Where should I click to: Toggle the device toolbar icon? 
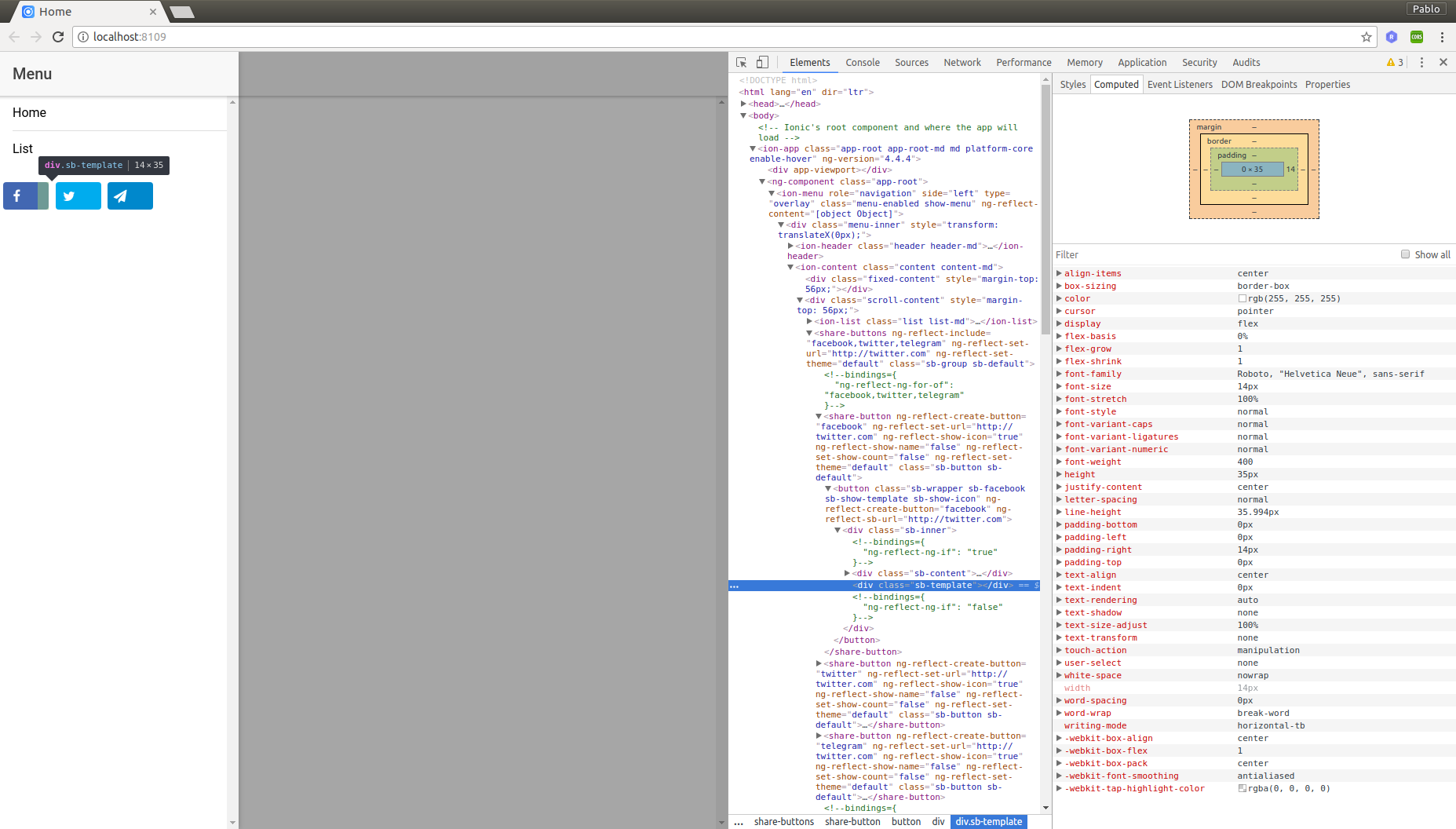762,63
